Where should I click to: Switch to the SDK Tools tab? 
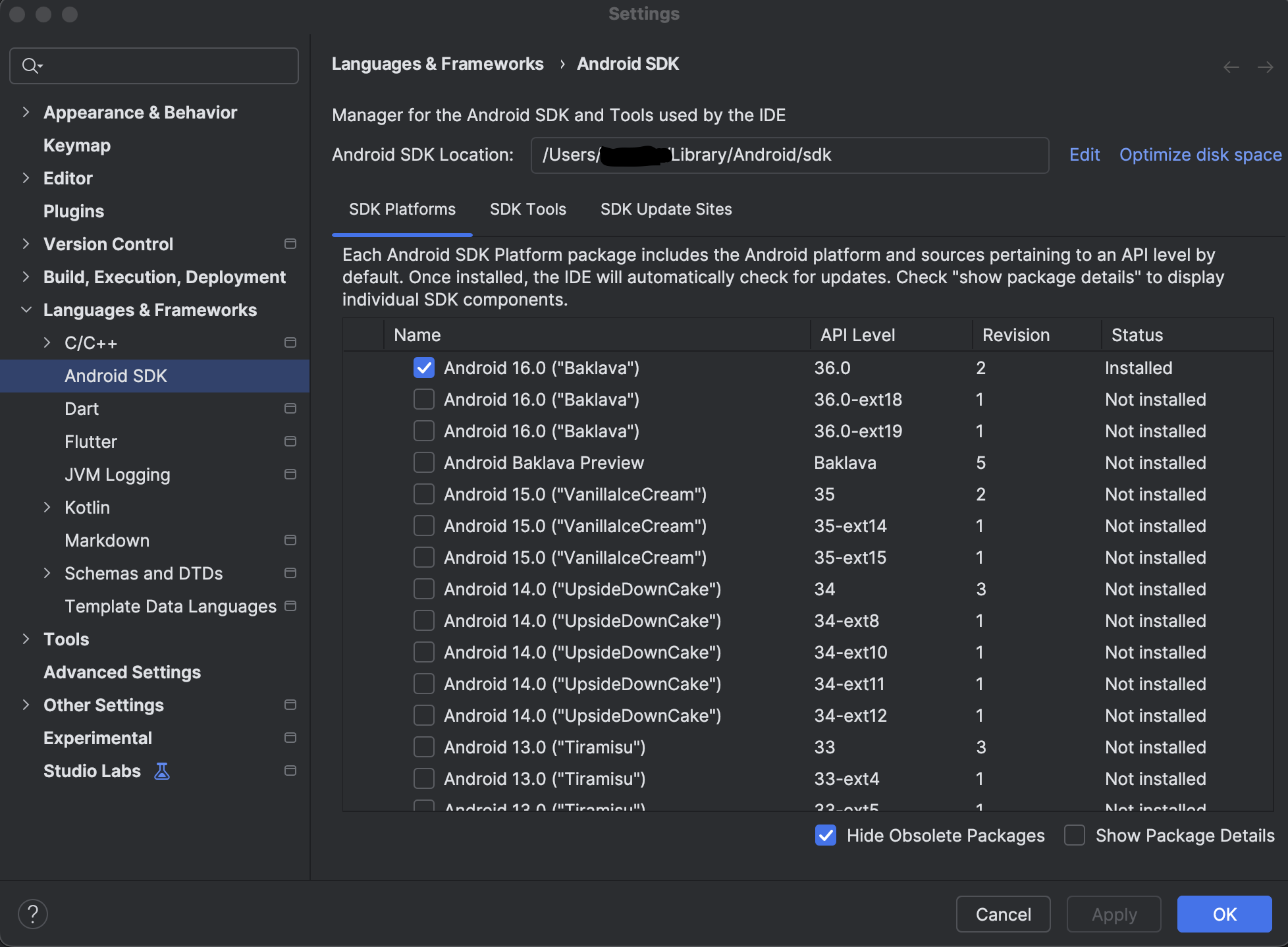tap(527, 209)
